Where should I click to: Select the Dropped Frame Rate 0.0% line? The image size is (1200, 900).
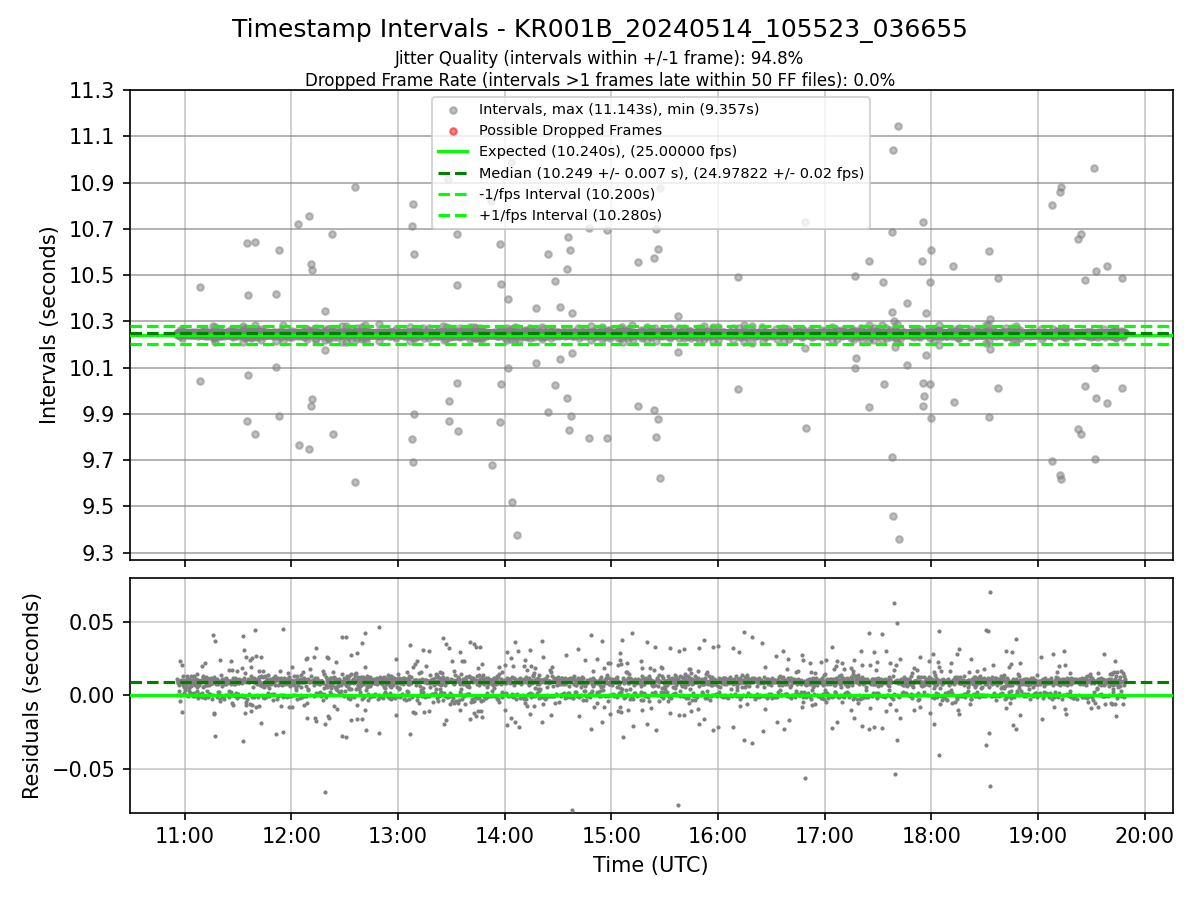click(x=599, y=80)
